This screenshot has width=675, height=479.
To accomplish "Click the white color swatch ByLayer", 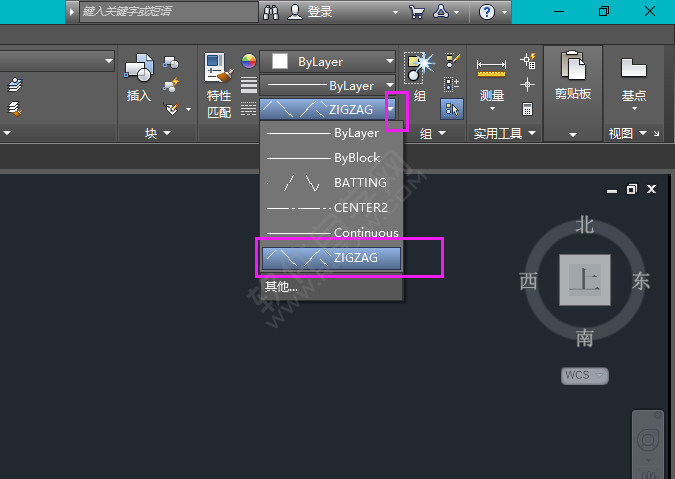I will (x=280, y=61).
